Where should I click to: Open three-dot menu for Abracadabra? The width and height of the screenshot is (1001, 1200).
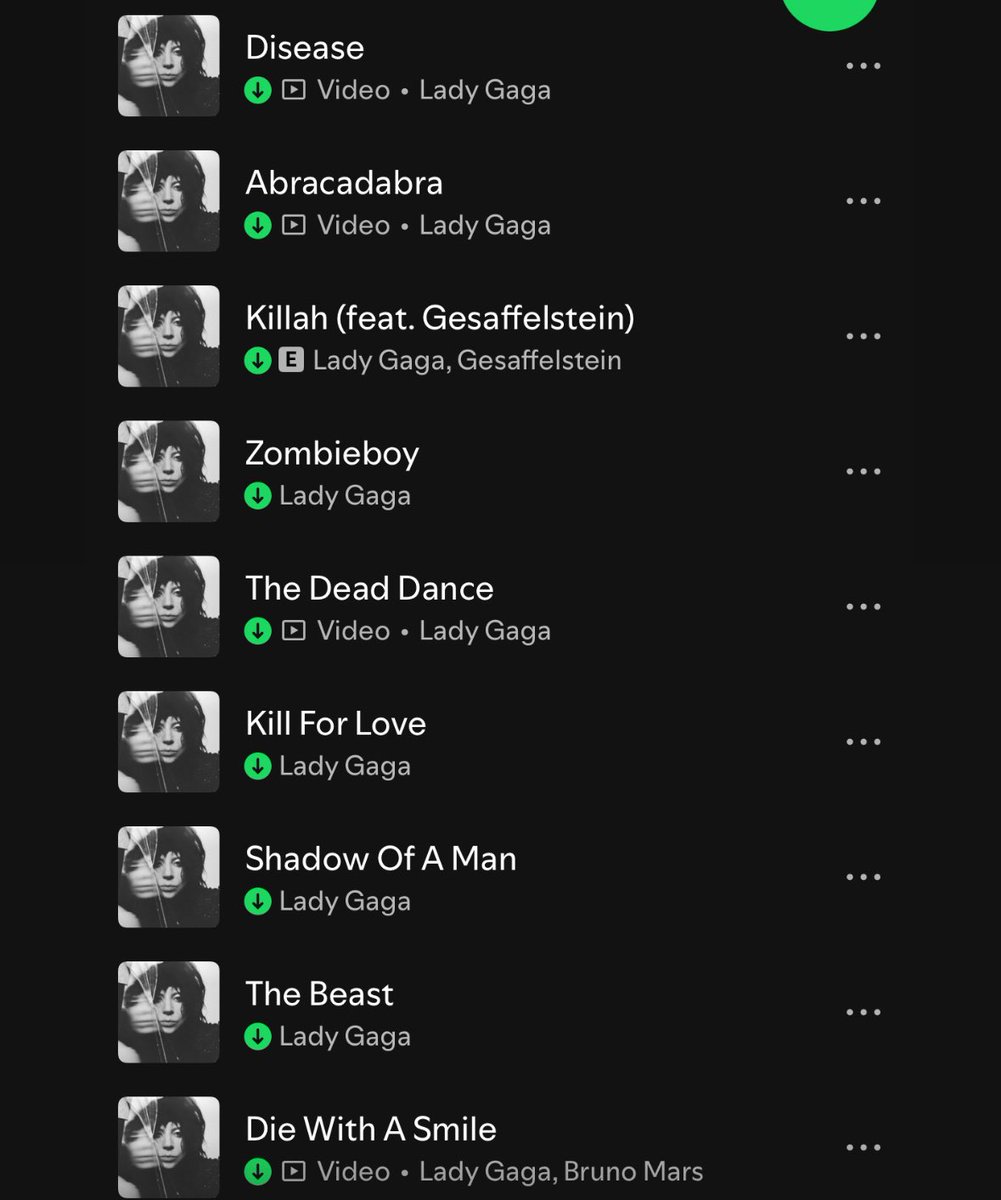(x=863, y=201)
